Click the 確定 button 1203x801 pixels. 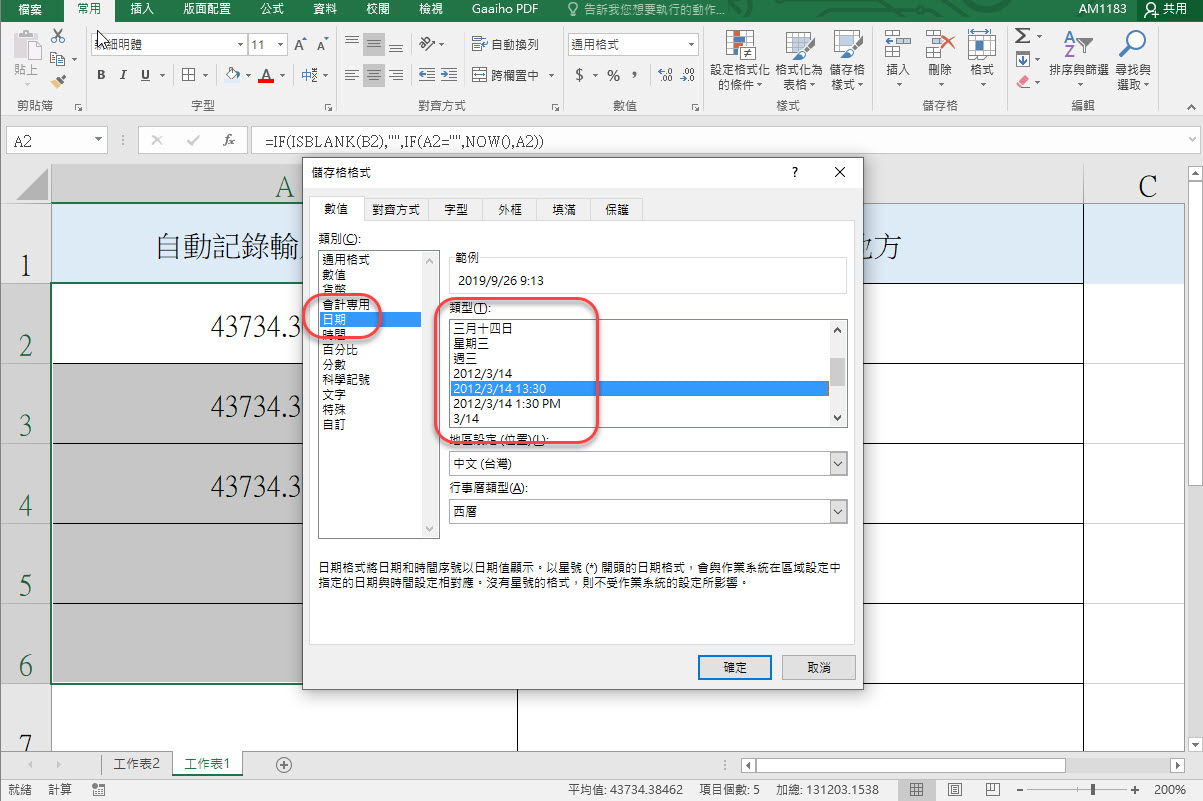[x=734, y=667]
